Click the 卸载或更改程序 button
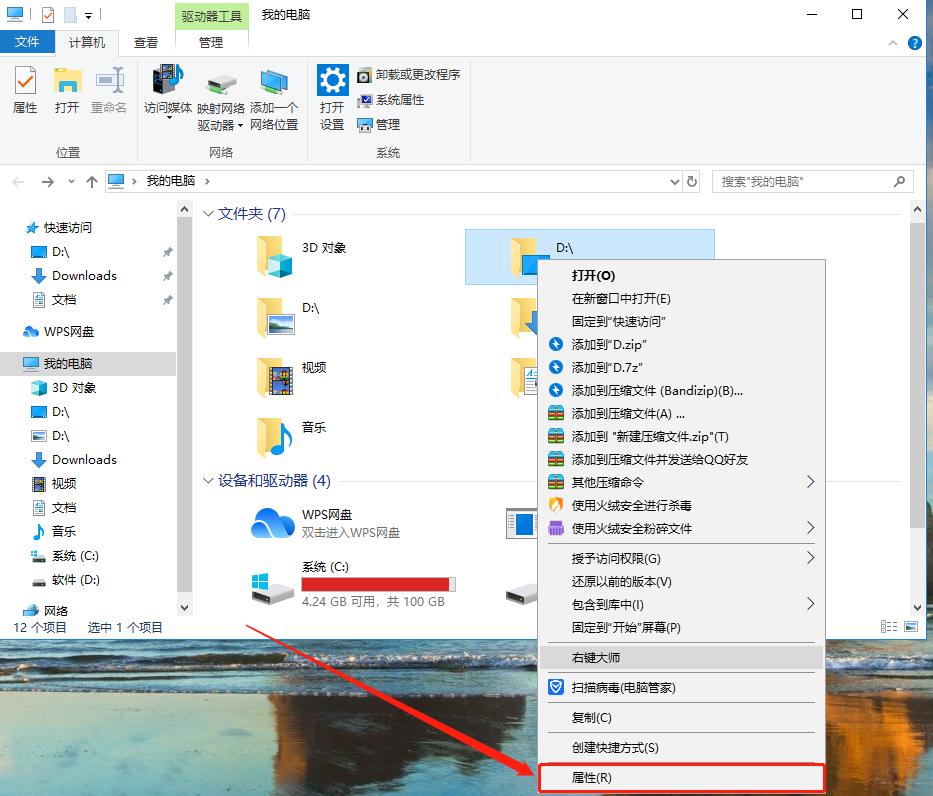 pyautogui.click(x=411, y=74)
